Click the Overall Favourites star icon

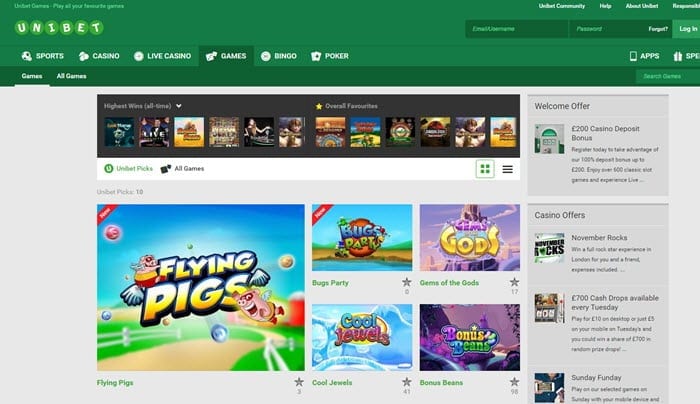319,106
